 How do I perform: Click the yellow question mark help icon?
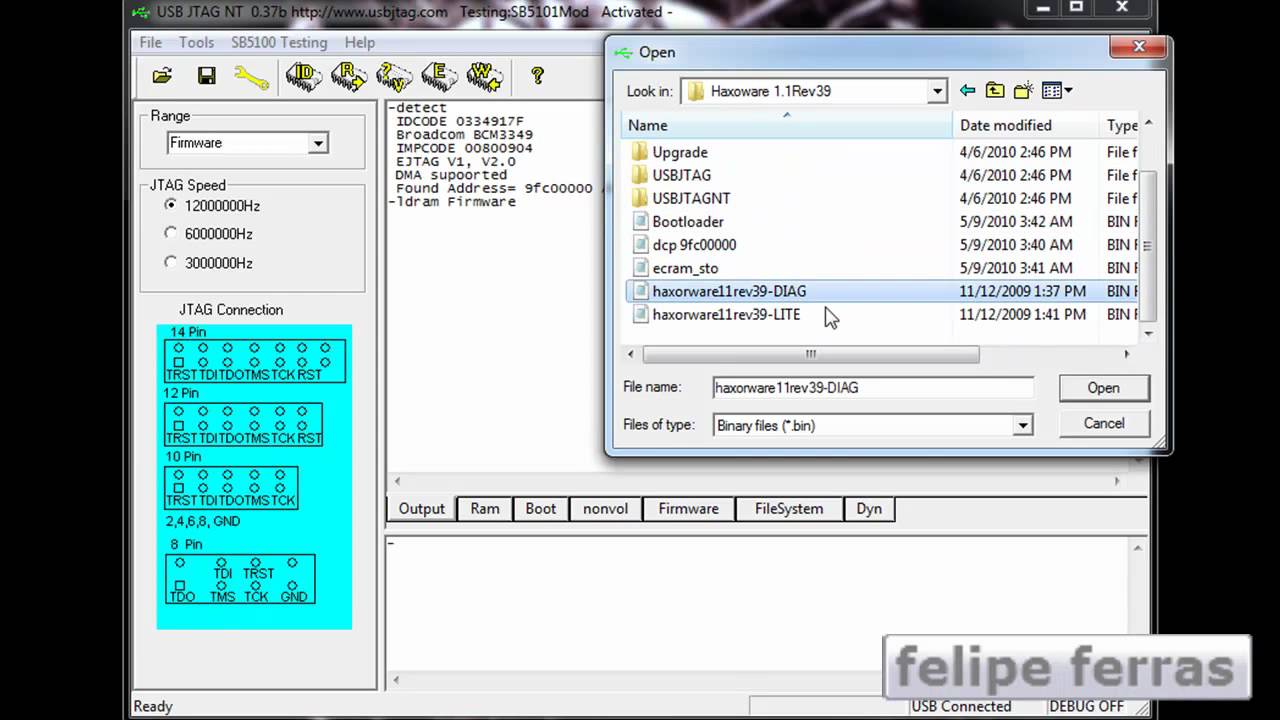tap(537, 76)
